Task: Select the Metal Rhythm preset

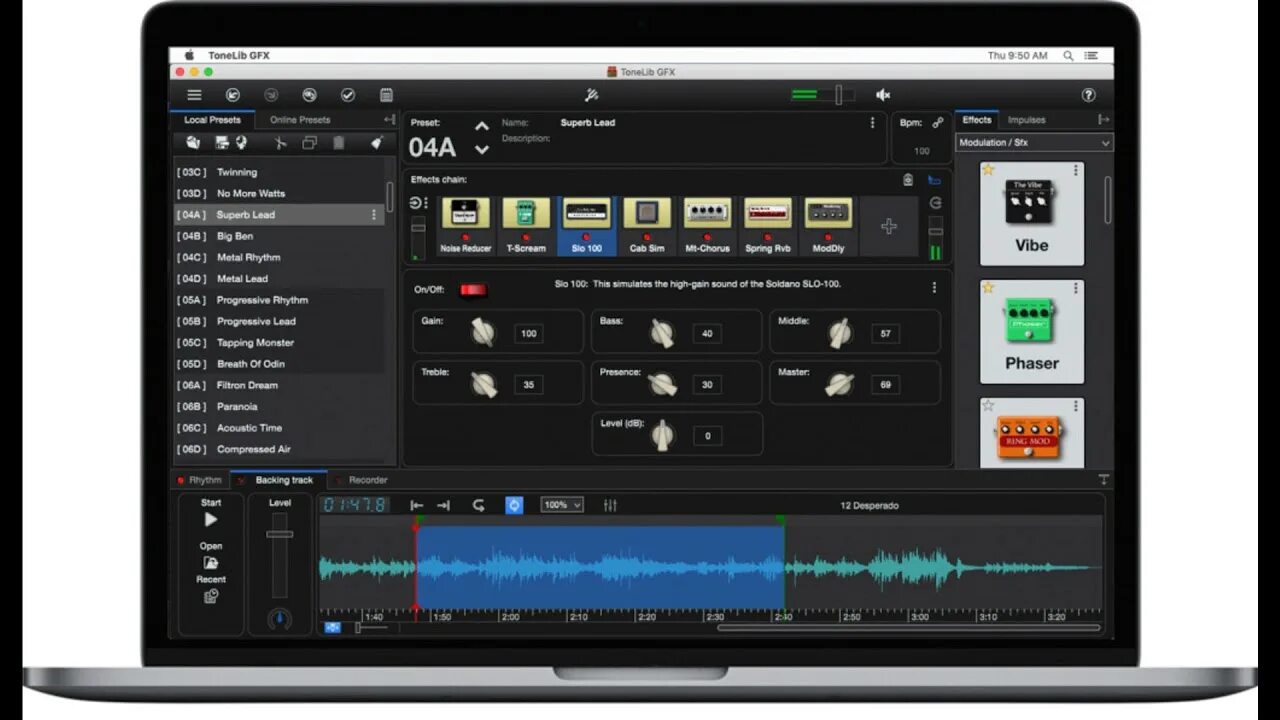Action: [x=278, y=258]
